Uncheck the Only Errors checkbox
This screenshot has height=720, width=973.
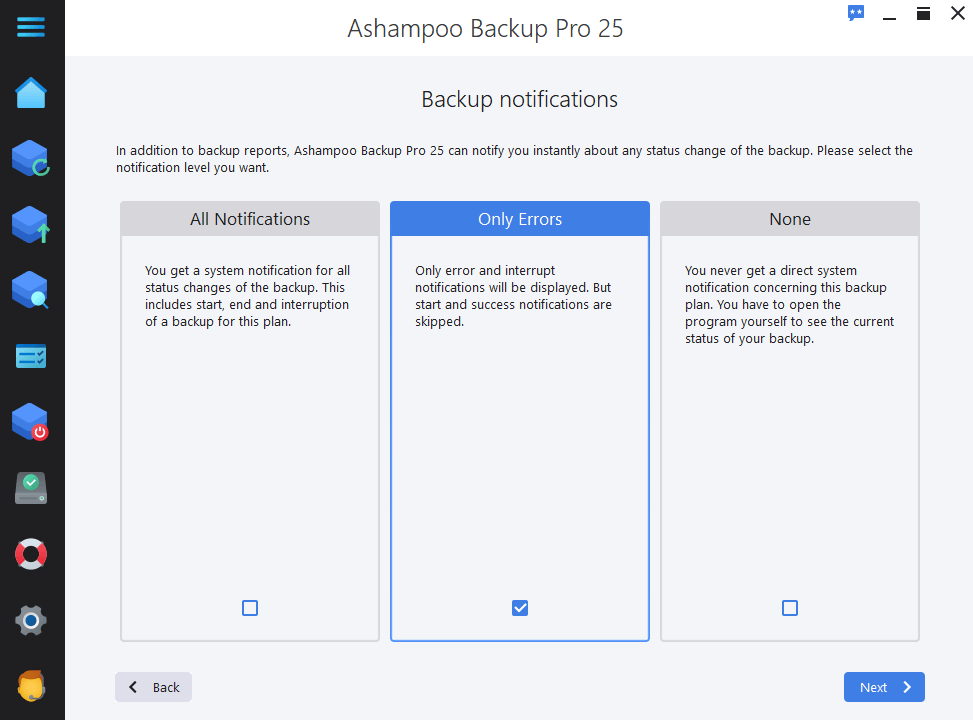tap(520, 608)
